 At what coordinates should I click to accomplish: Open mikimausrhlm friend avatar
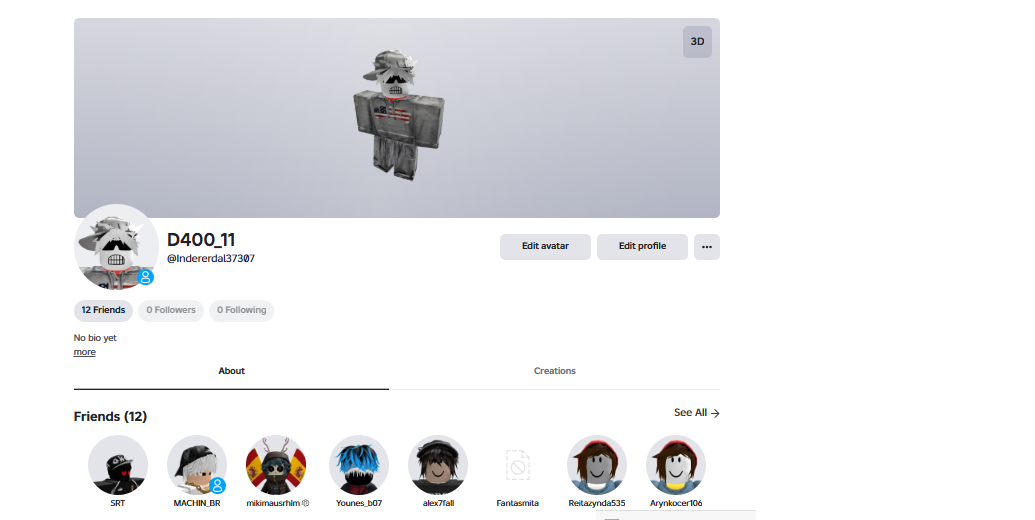pyautogui.click(x=276, y=465)
